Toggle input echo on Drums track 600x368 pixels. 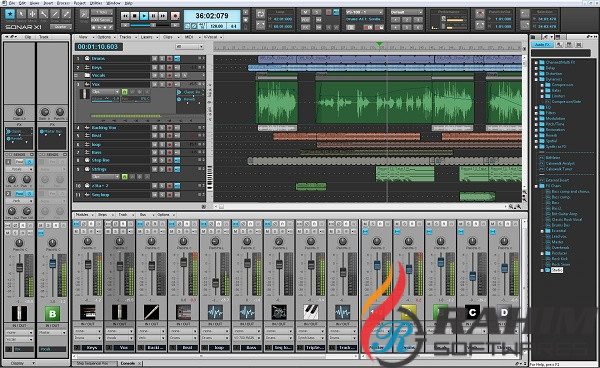point(177,59)
